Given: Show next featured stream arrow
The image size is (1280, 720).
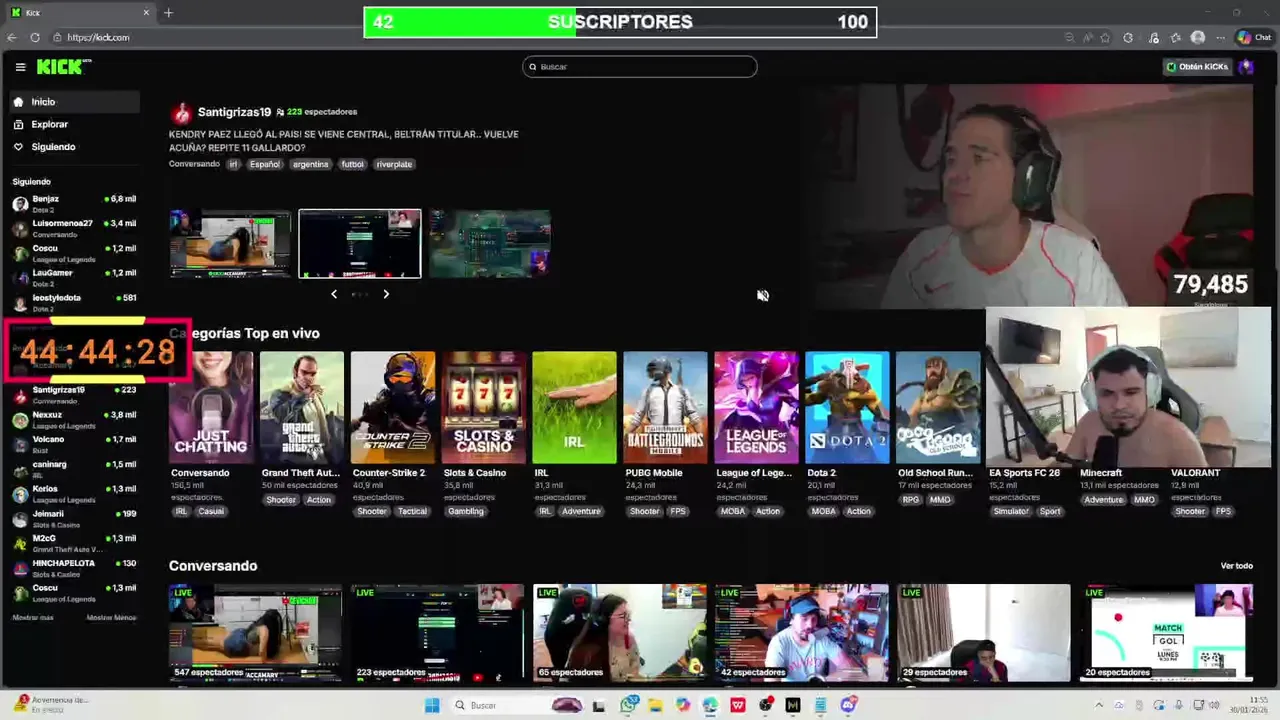Looking at the screenshot, I should pos(386,294).
